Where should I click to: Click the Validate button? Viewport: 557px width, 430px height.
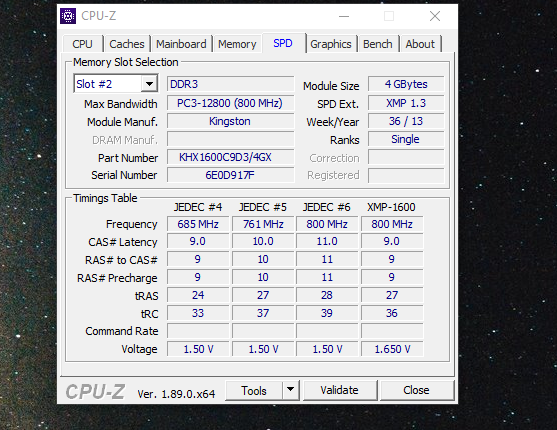[339, 390]
